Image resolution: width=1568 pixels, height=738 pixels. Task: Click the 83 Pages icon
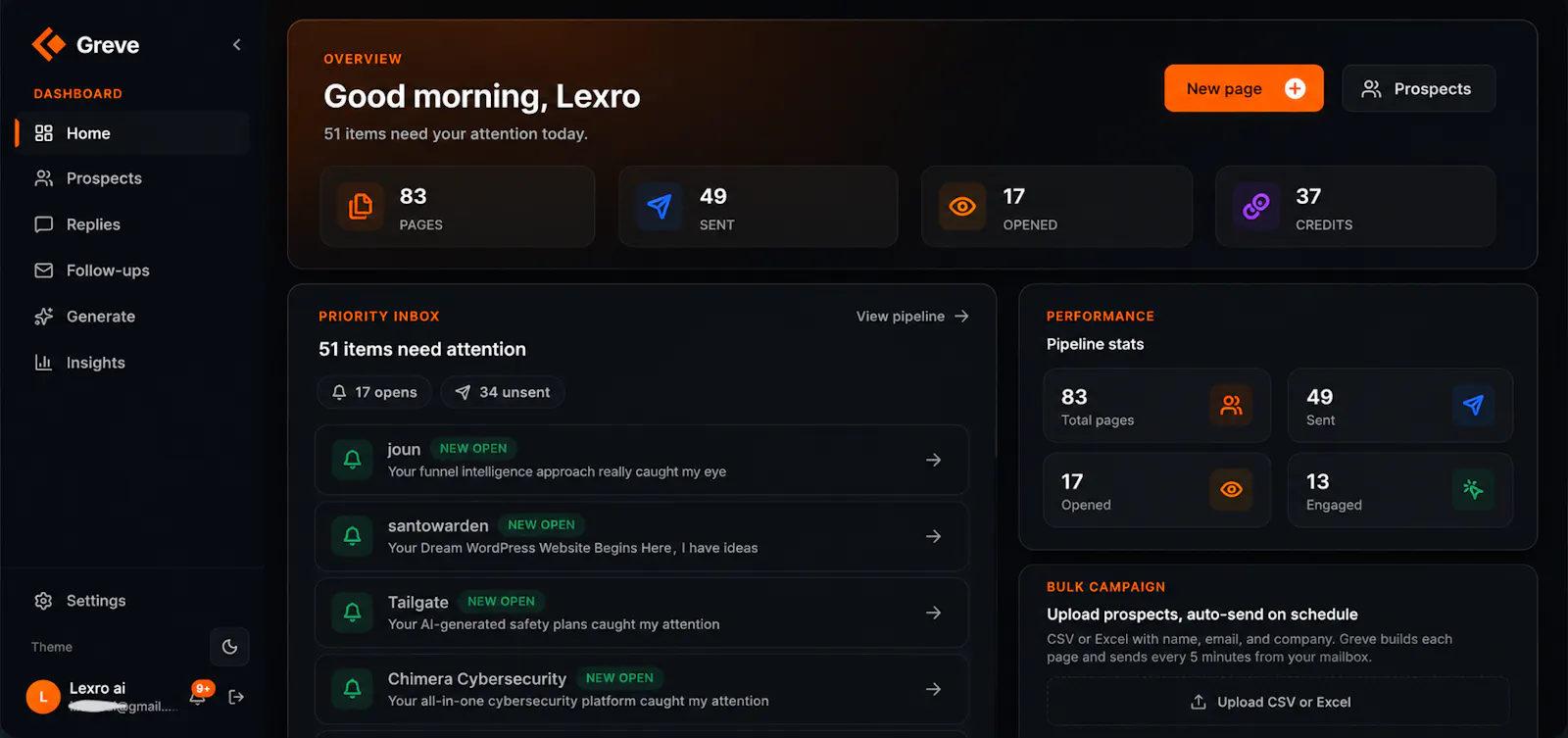coord(361,206)
